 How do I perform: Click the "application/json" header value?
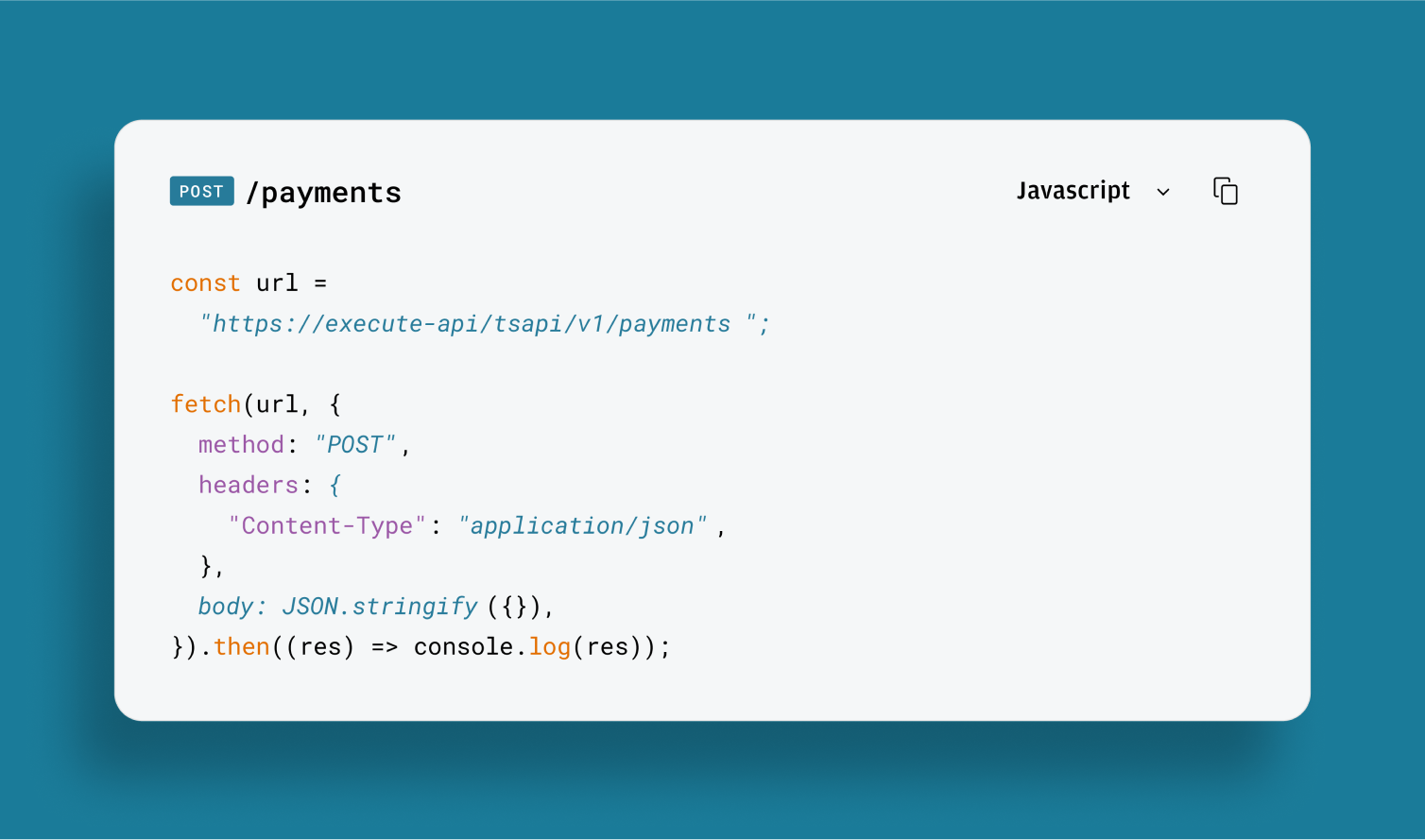tap(582, 525)
